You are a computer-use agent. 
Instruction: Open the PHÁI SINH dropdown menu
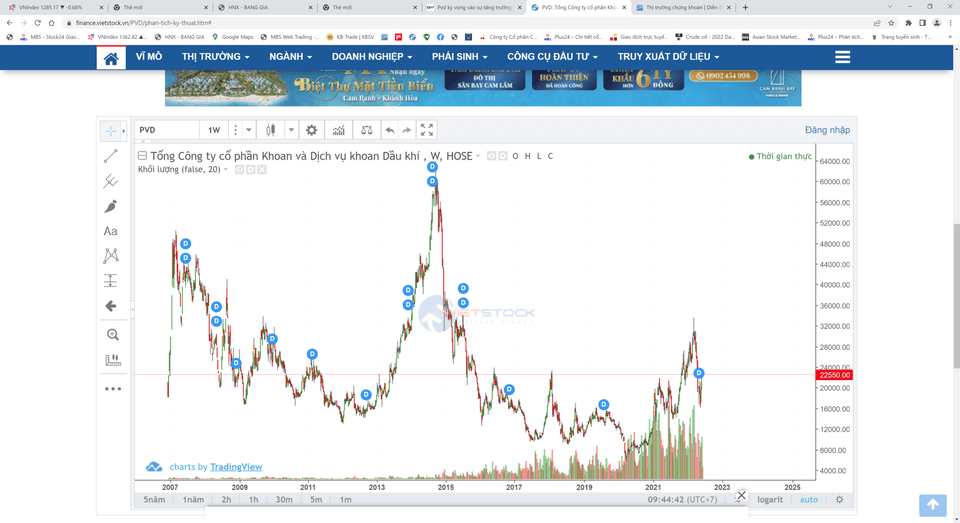(459, 56)
